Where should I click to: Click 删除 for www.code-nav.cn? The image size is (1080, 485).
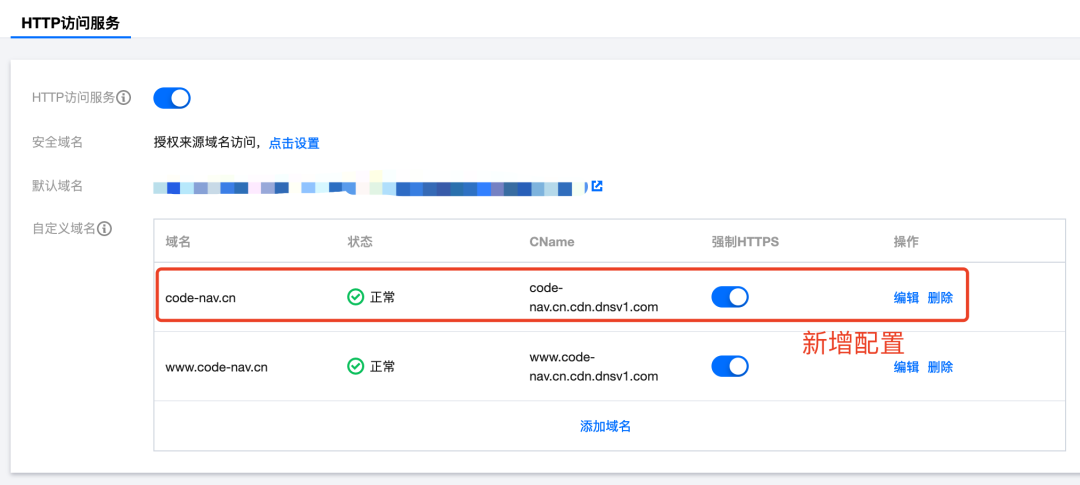click(x=940, y=367)
